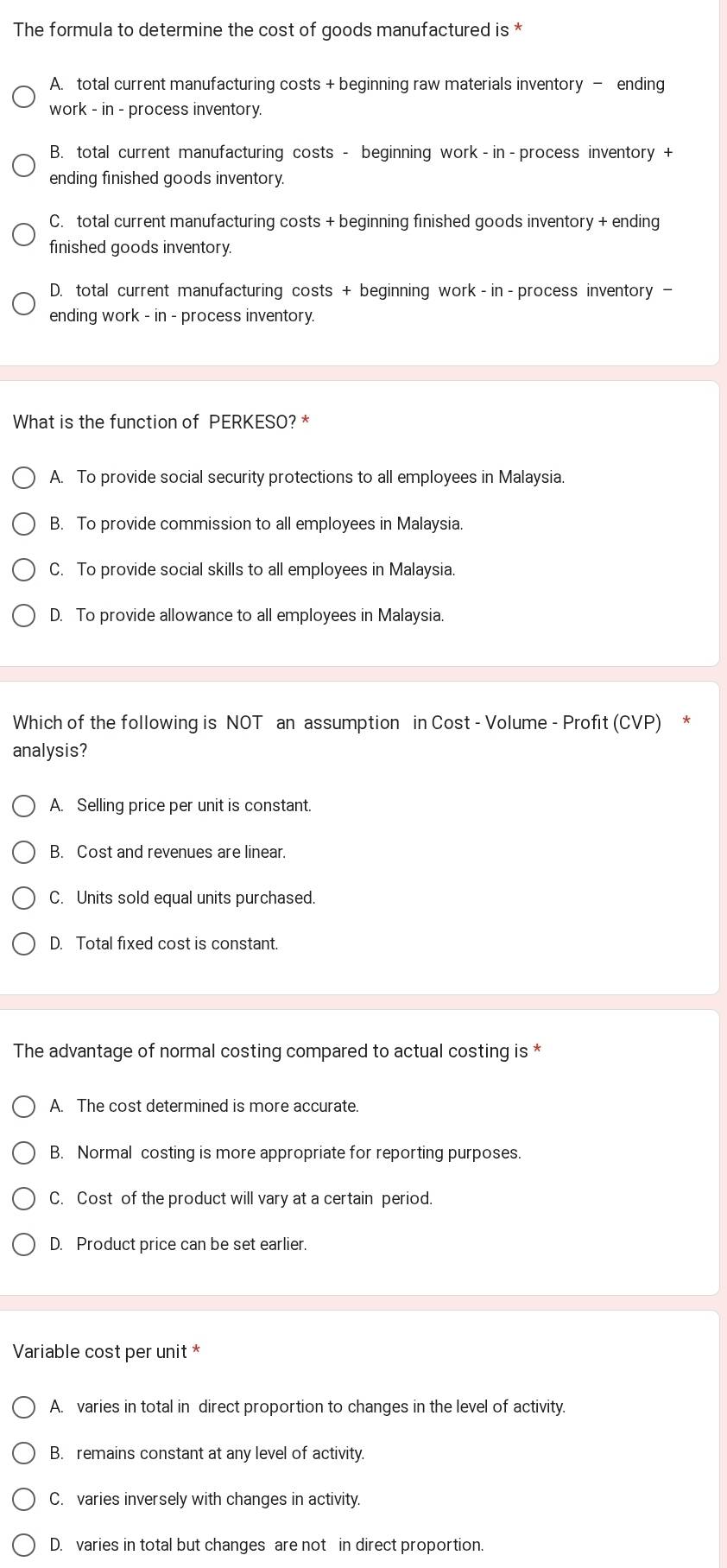
Task: Pick option C beginning finished goods inventory
Action: coord(23,235)
